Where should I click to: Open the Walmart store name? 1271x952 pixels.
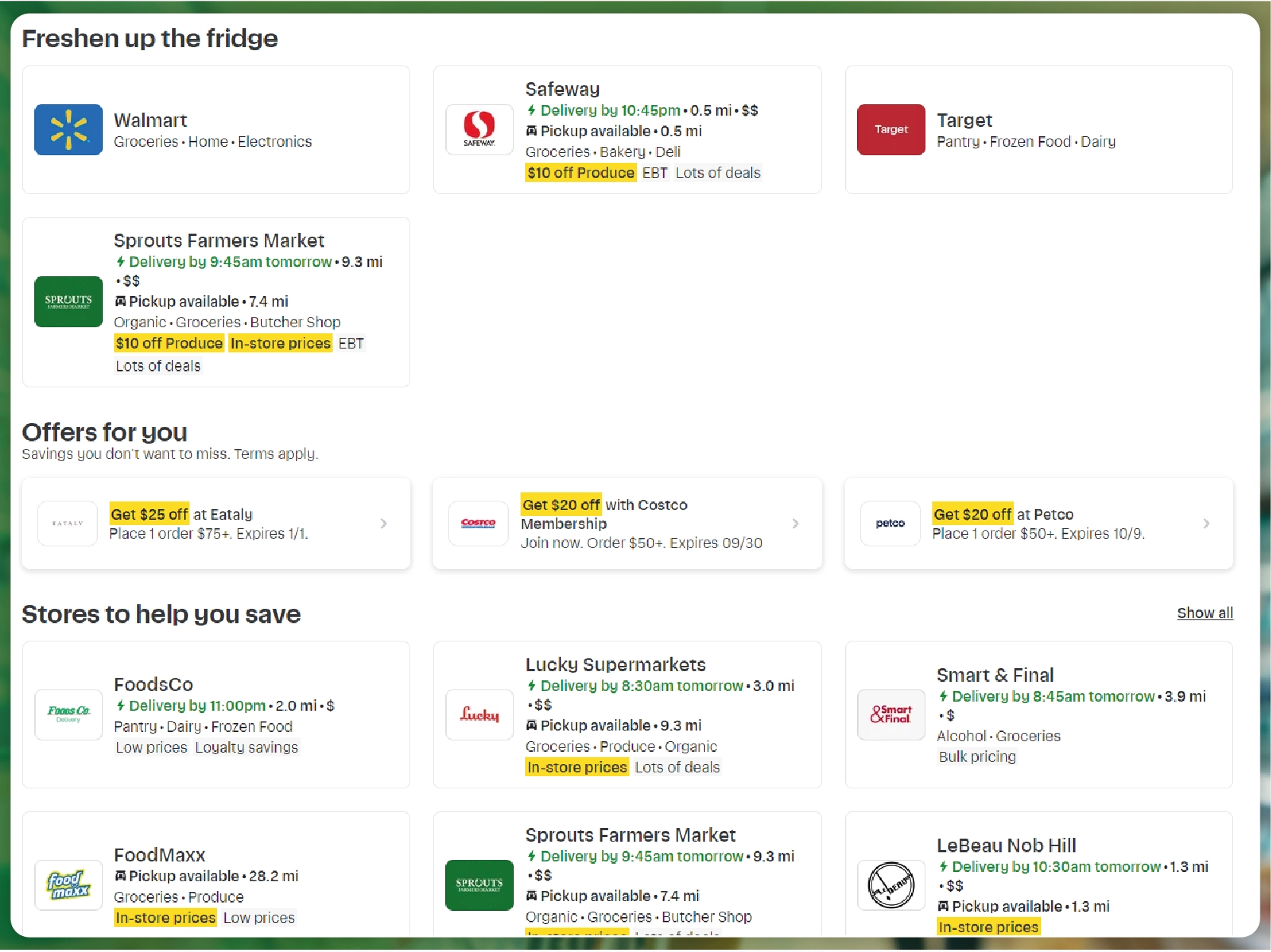(150, 120)
